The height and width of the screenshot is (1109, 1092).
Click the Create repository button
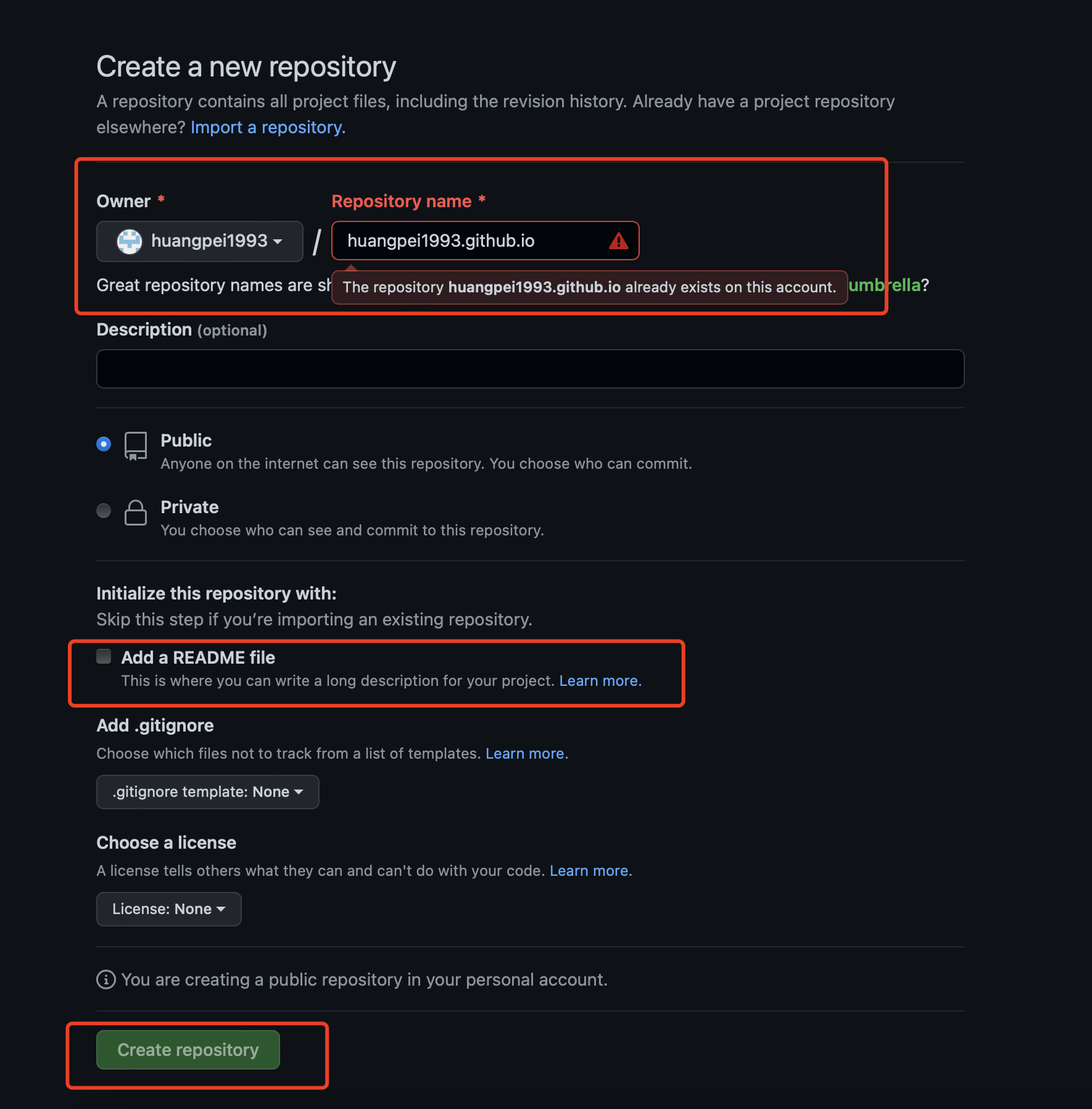click(x=188, y=1050)
